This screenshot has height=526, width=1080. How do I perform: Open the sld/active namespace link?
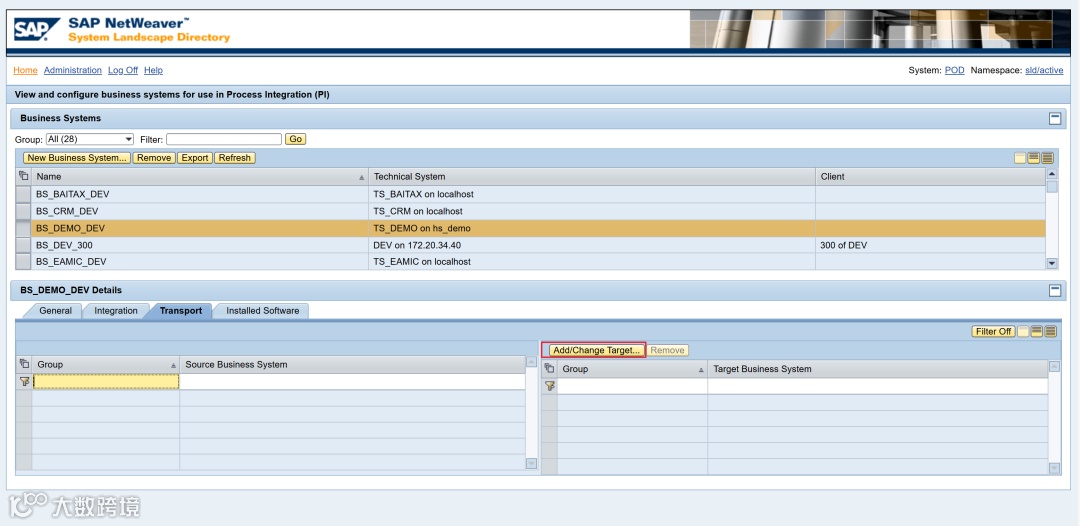point(1044,70)
